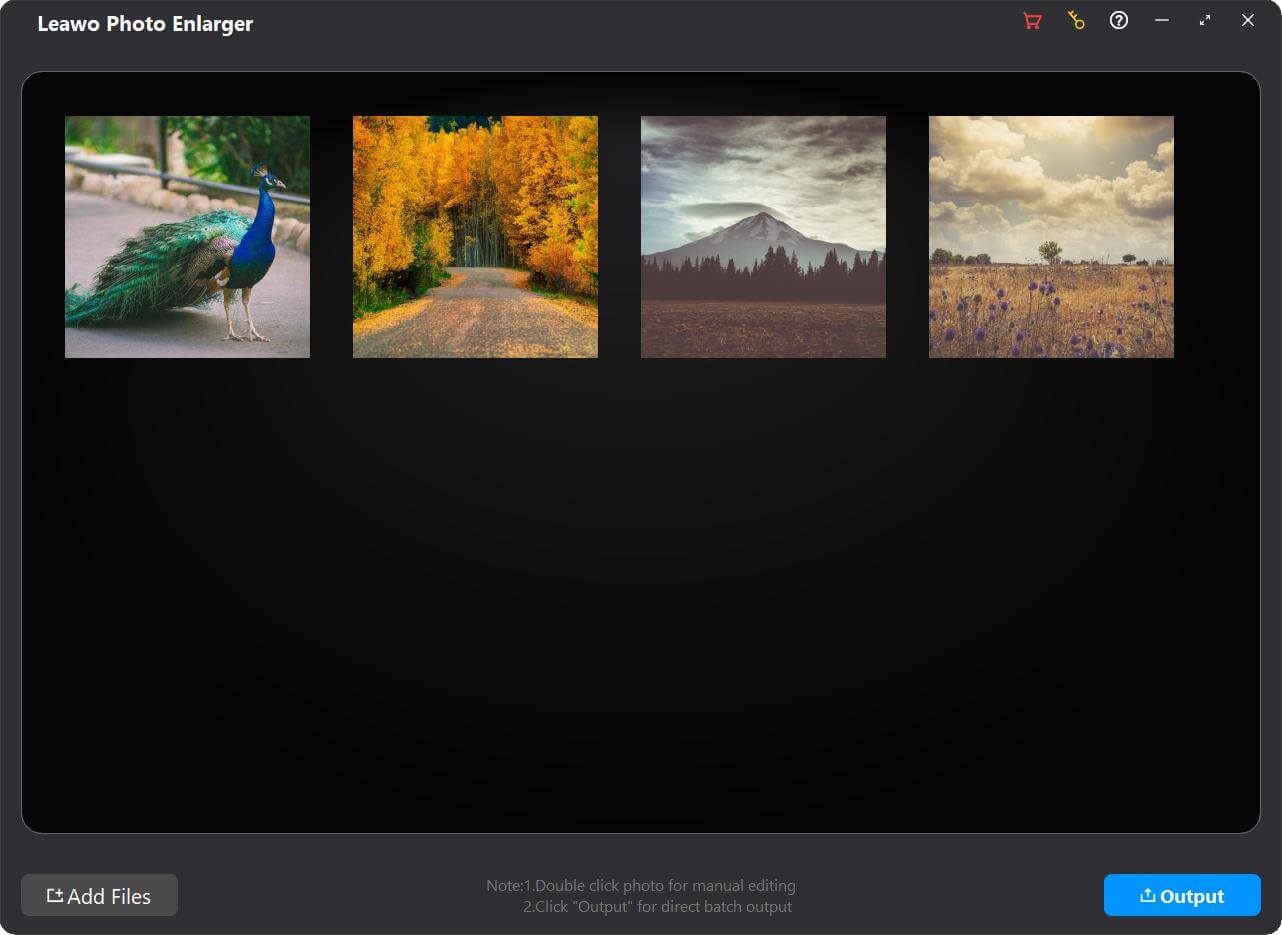Select the cloudy meadow photo thumbnail
The width and height of the screenshot is (1282, 935).
(x=1051, y=237)
